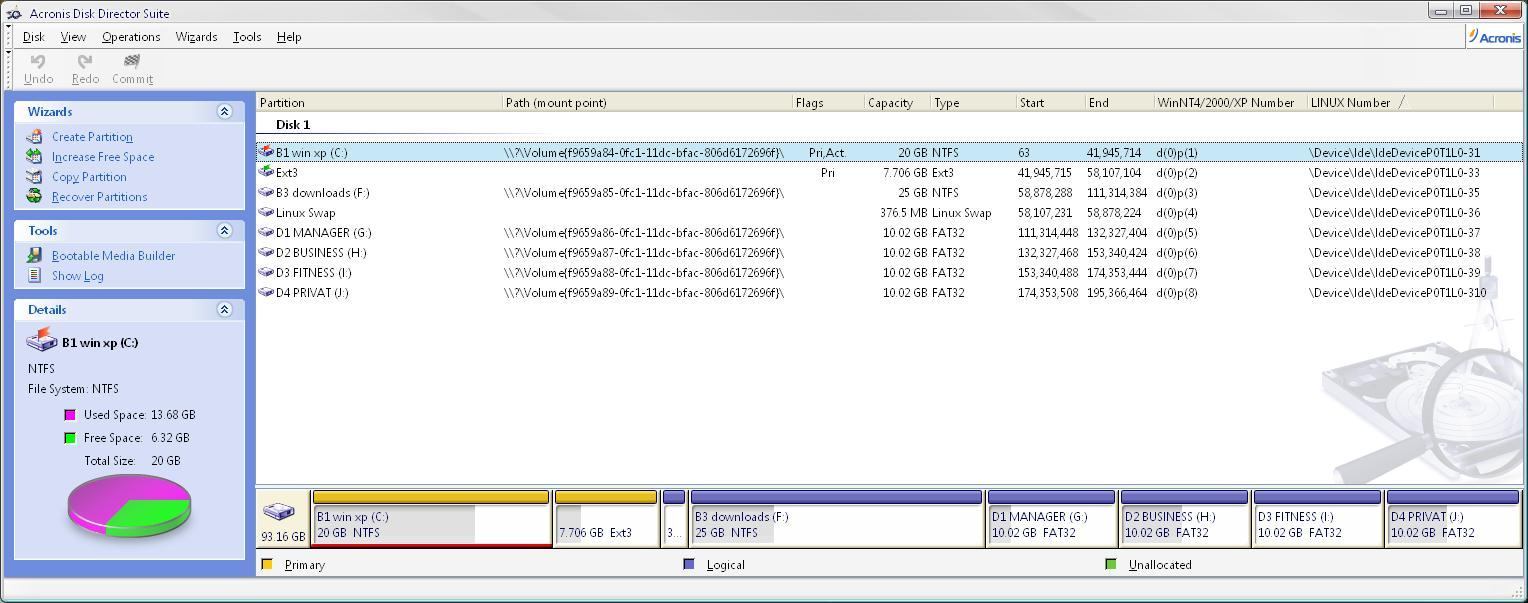The height and width of the screenshot is (603, 1528).
Task: Click the D1 MANAGER (G:) row drive icon
Action: pyautogui.click(x=266, y=232)
